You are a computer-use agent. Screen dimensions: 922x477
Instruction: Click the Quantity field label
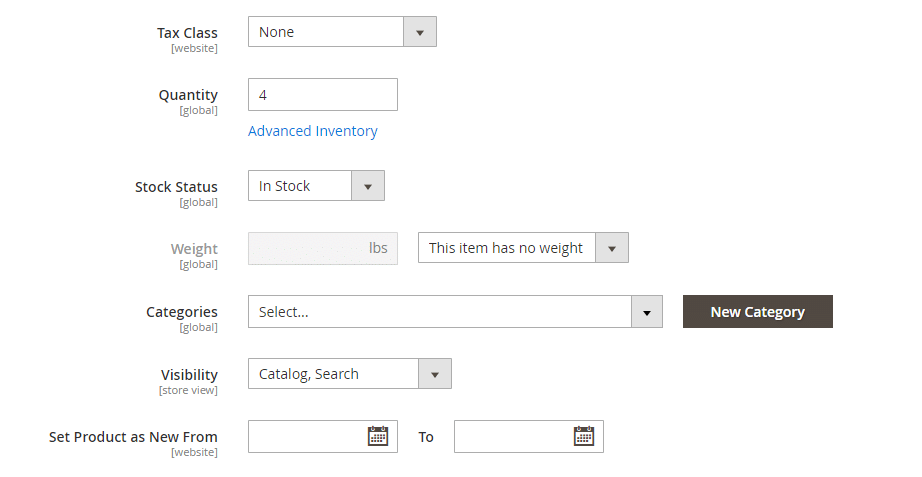(x=188, y=95)
